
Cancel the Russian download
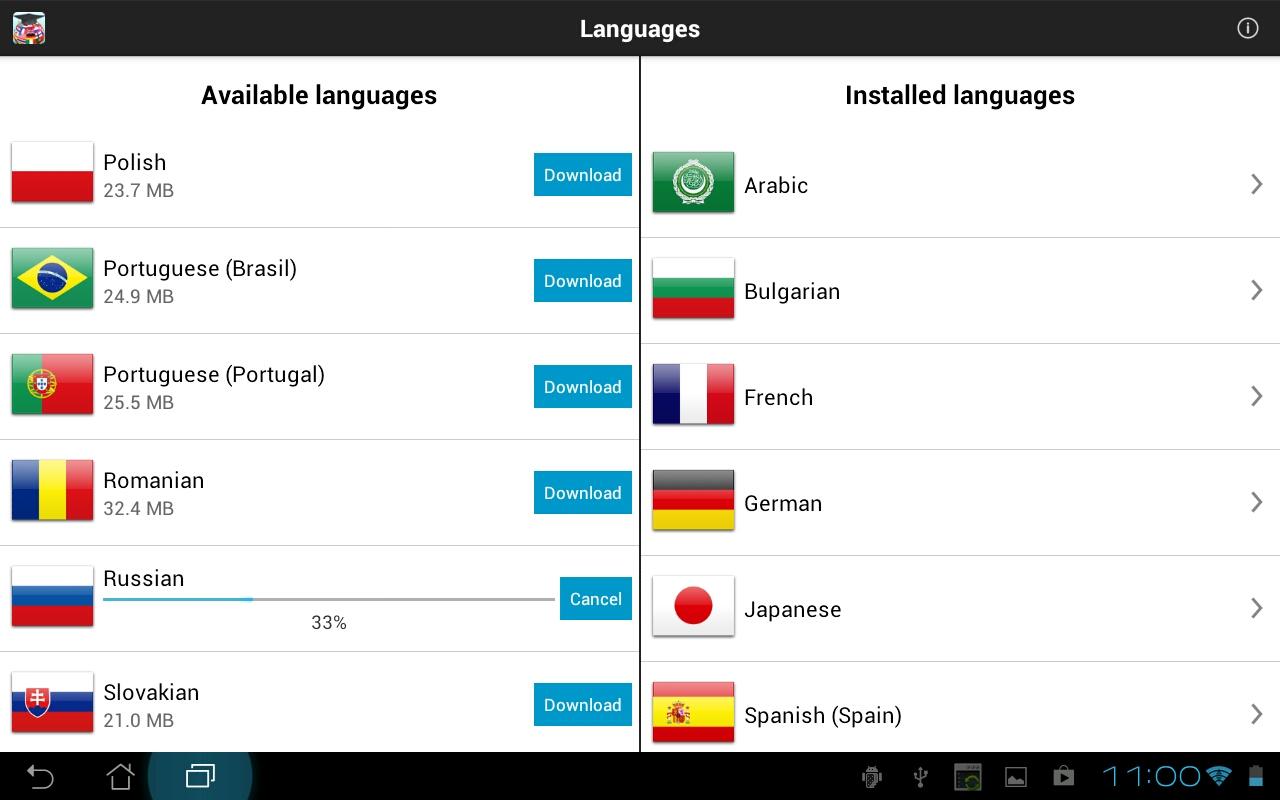596,599
